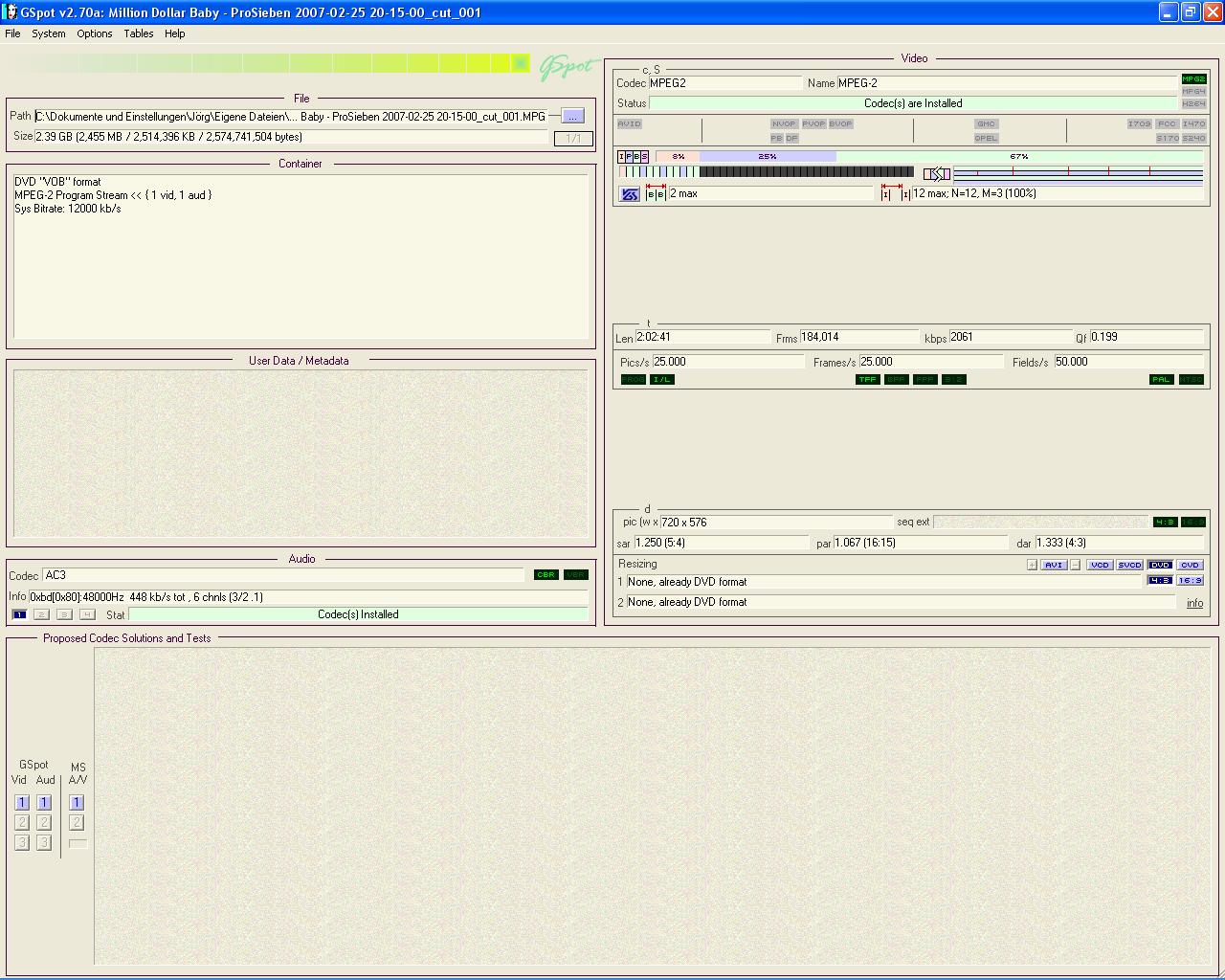Viewport: 1225px width, 980px height.
Task: Click the B-frames max bracket icon
Action: [x=656, y=192]
